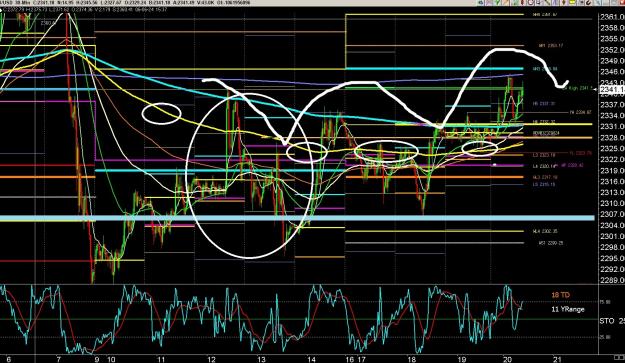This screenshot has height=363, width=625.
Task: Click date label 12 on time axis
Action: pos(211,359)
